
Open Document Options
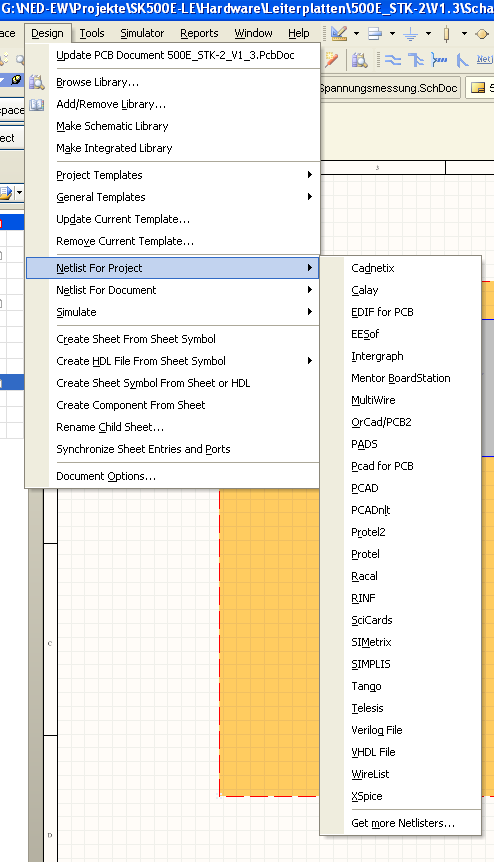[x=173, y=476]
